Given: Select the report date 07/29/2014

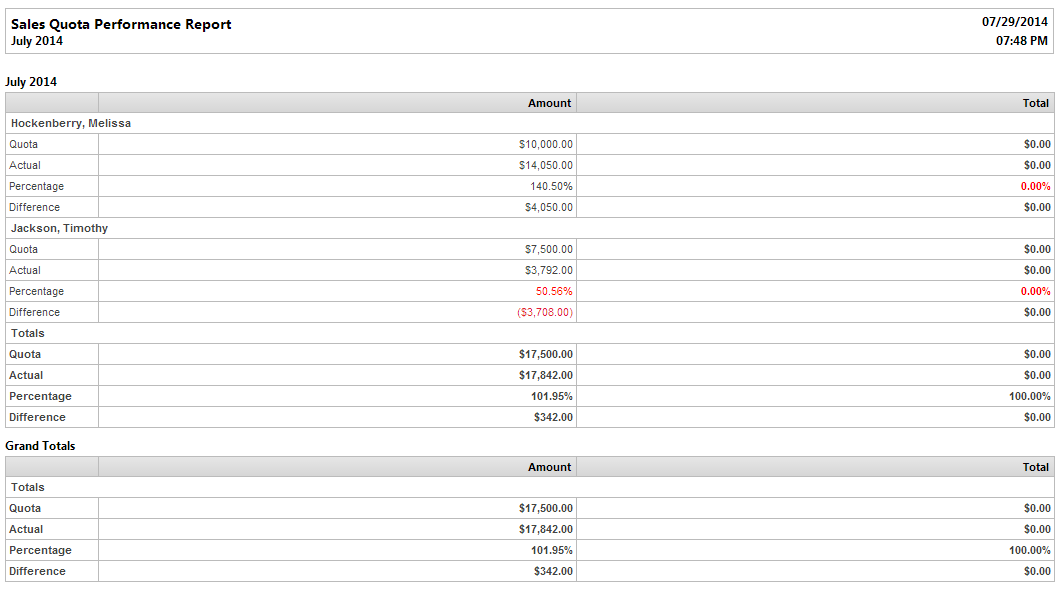Looking at the screenshot, I should coord(1014,22).
